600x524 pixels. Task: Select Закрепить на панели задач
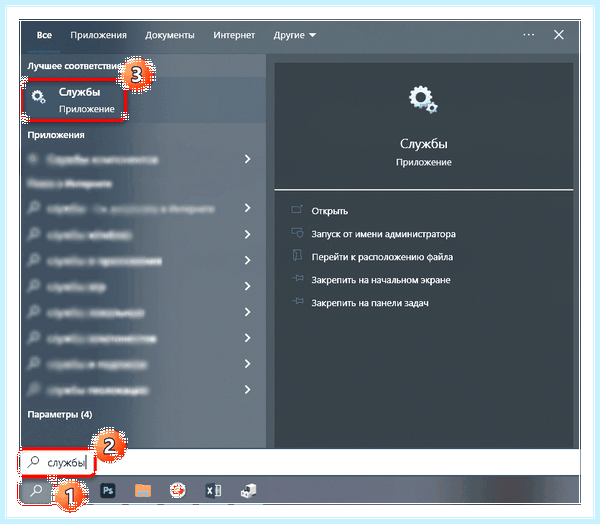point(370,303)
